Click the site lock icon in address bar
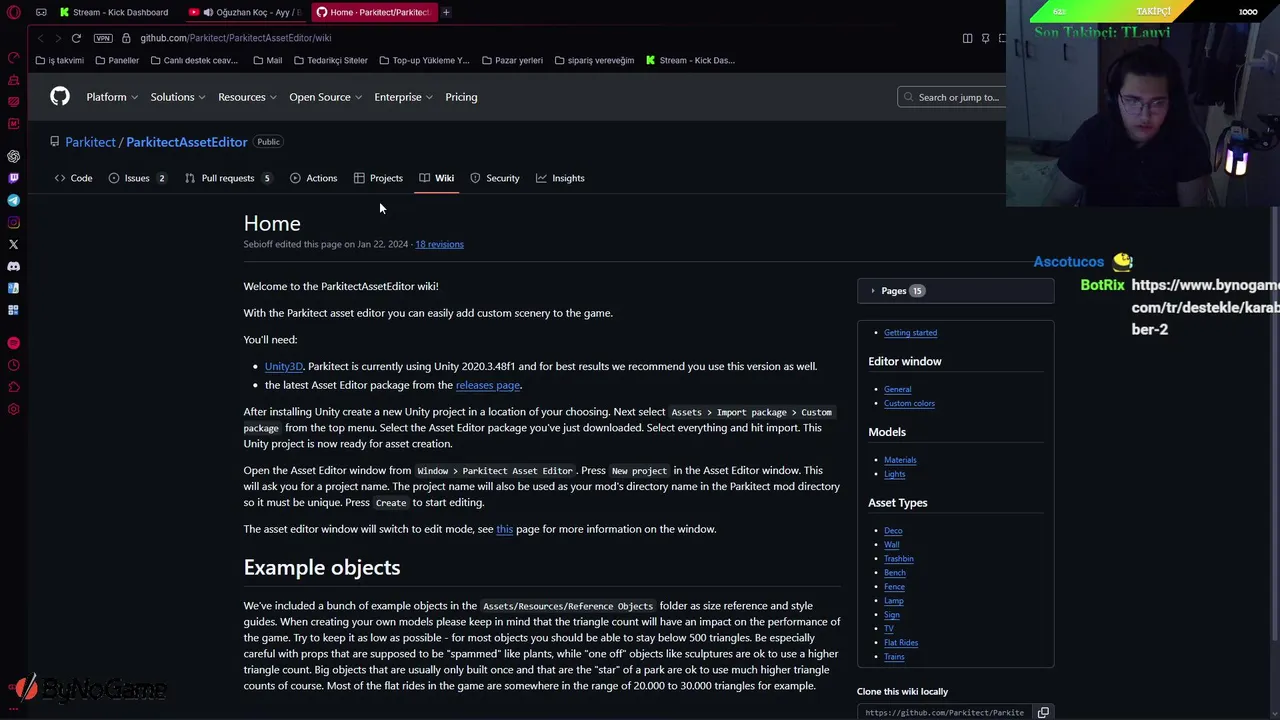 pyautogui.click(x=127, y=38)
